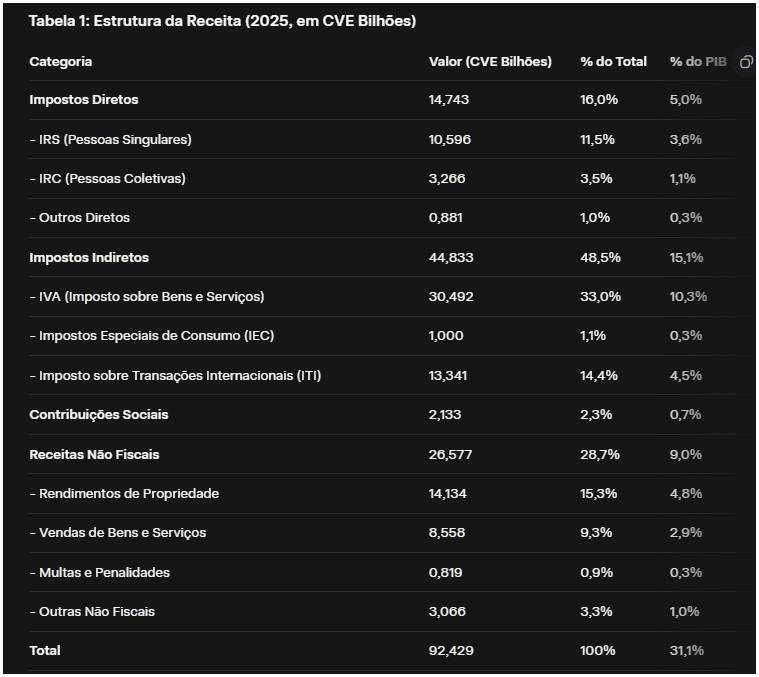Click the Receitas Não Fiscais row label

coord(94,455)
